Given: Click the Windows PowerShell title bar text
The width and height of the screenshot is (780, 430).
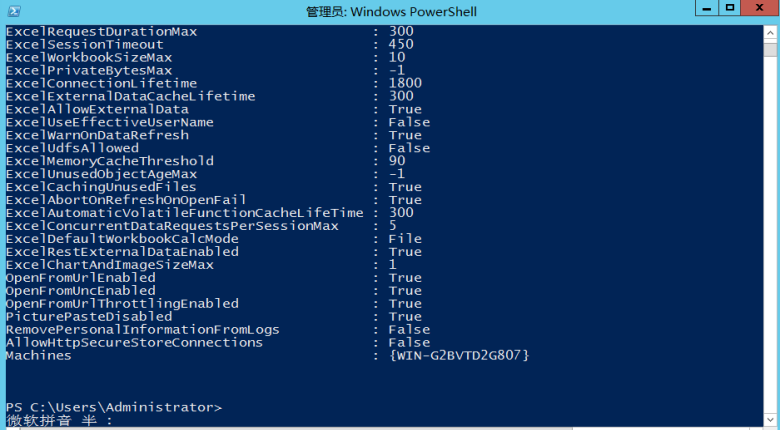Looking at the screenshot, I should 389,10.
